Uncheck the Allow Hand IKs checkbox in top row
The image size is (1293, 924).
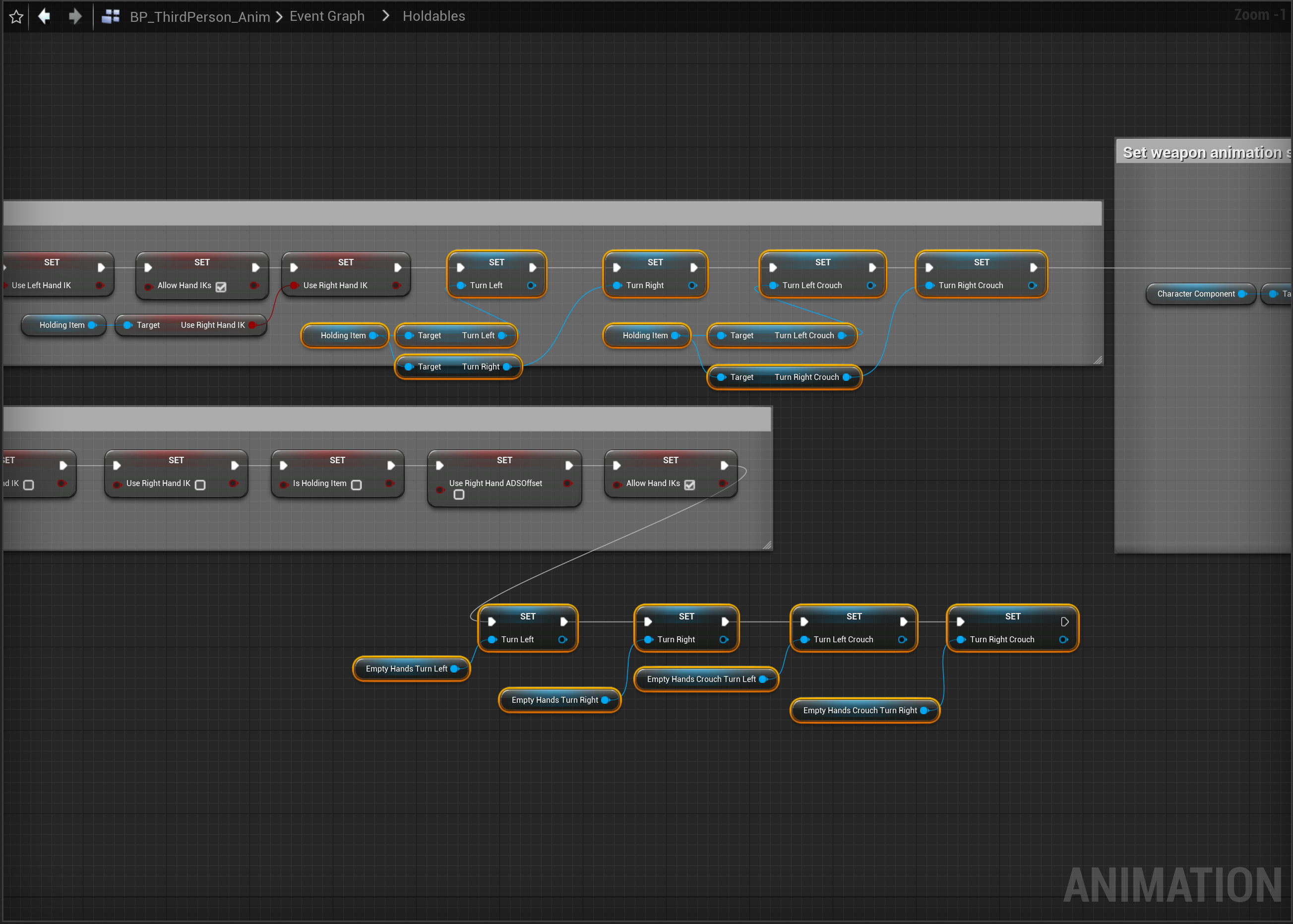(221, 287)
